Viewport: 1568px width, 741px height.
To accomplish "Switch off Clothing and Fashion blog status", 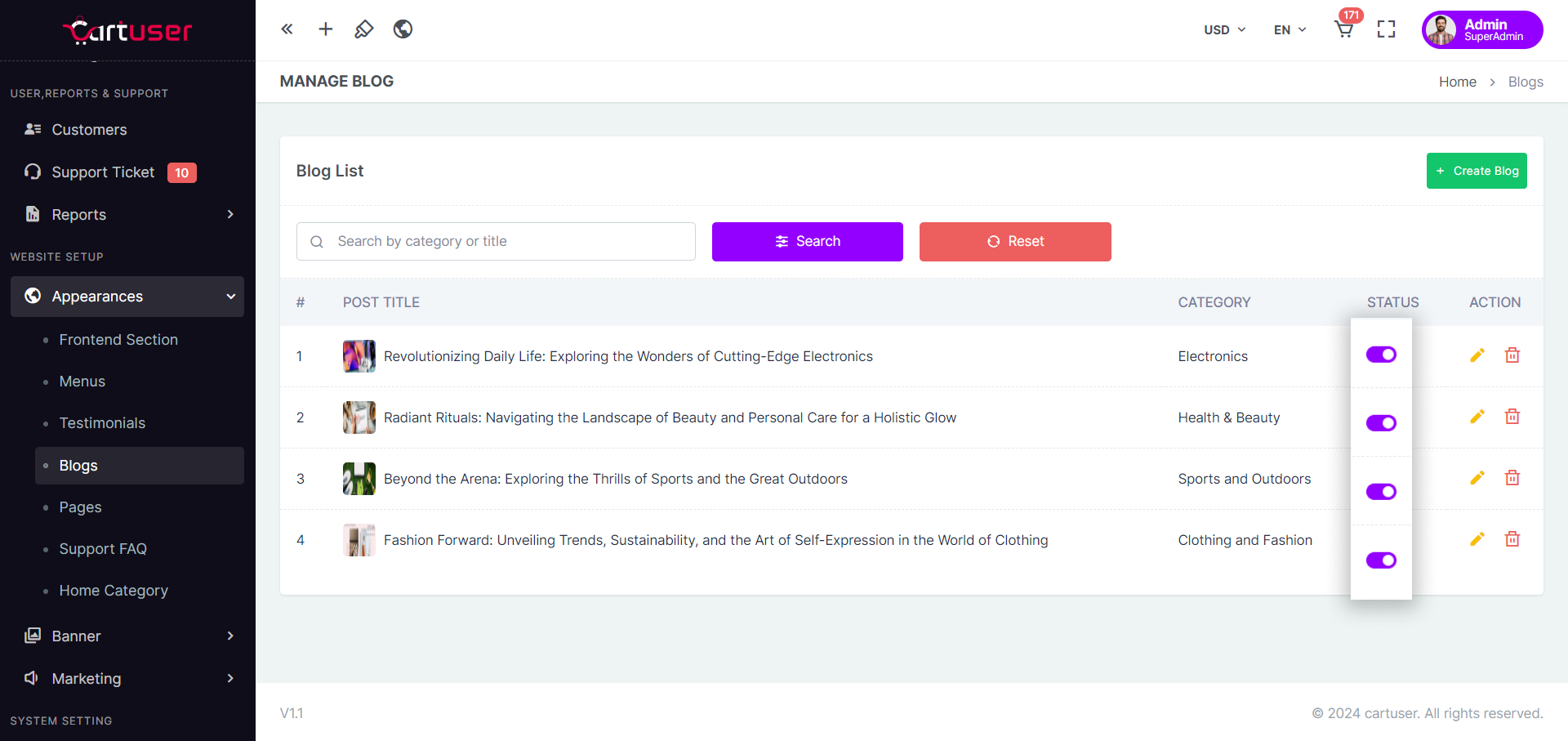I will (1381, 560).
